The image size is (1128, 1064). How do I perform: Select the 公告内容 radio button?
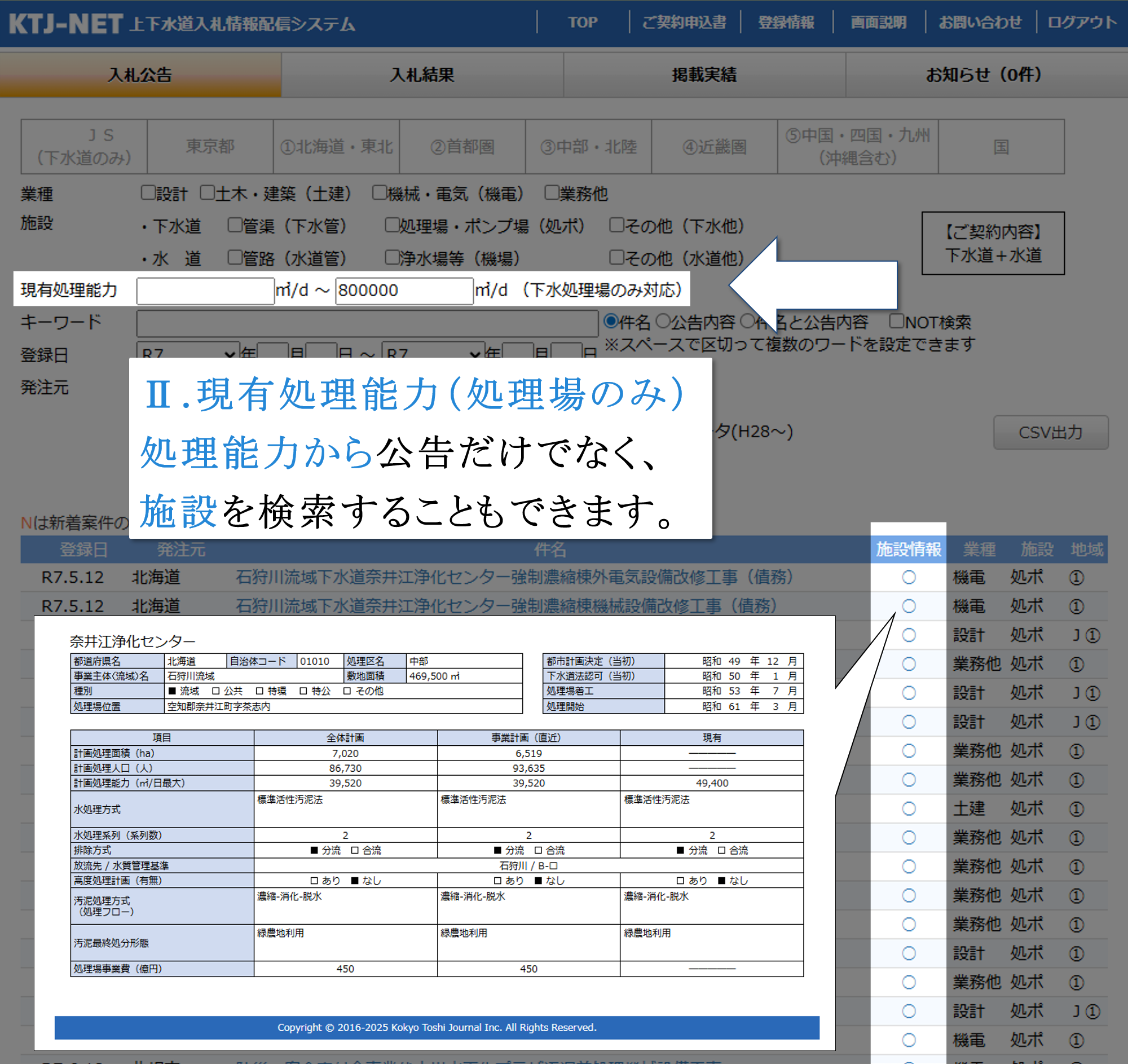(662, 322)
